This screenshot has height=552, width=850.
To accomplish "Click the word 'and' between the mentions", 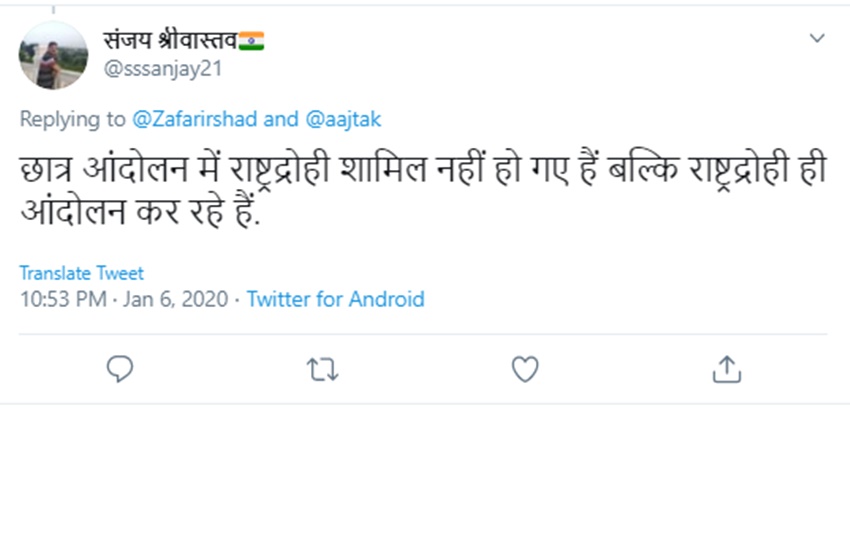I will pos(281,119).
